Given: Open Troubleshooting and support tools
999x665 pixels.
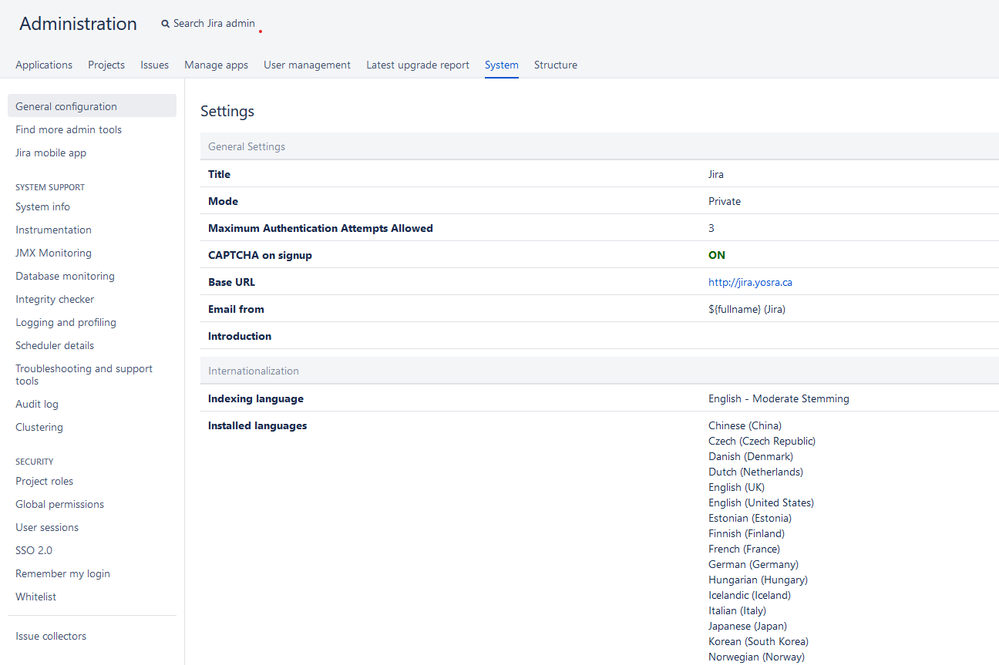Looking at the screenshot, I should 83,375.
